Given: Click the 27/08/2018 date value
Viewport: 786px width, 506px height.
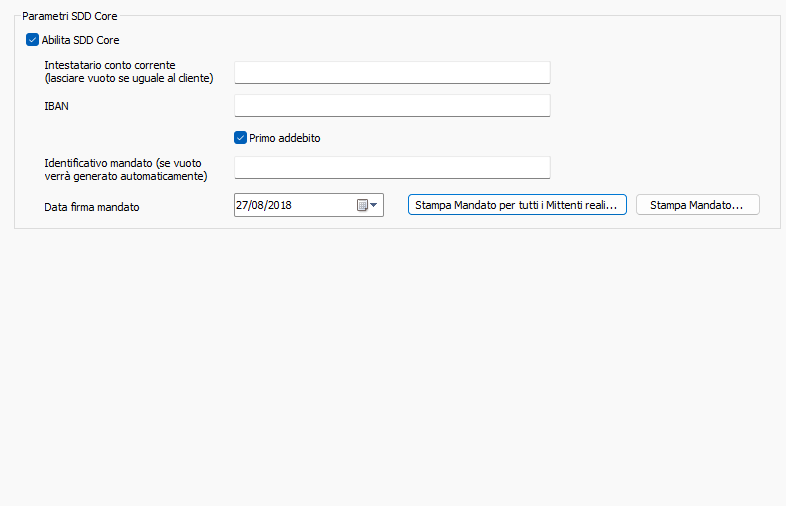Looking at the screenshot, I should click(x=264, y=205).
